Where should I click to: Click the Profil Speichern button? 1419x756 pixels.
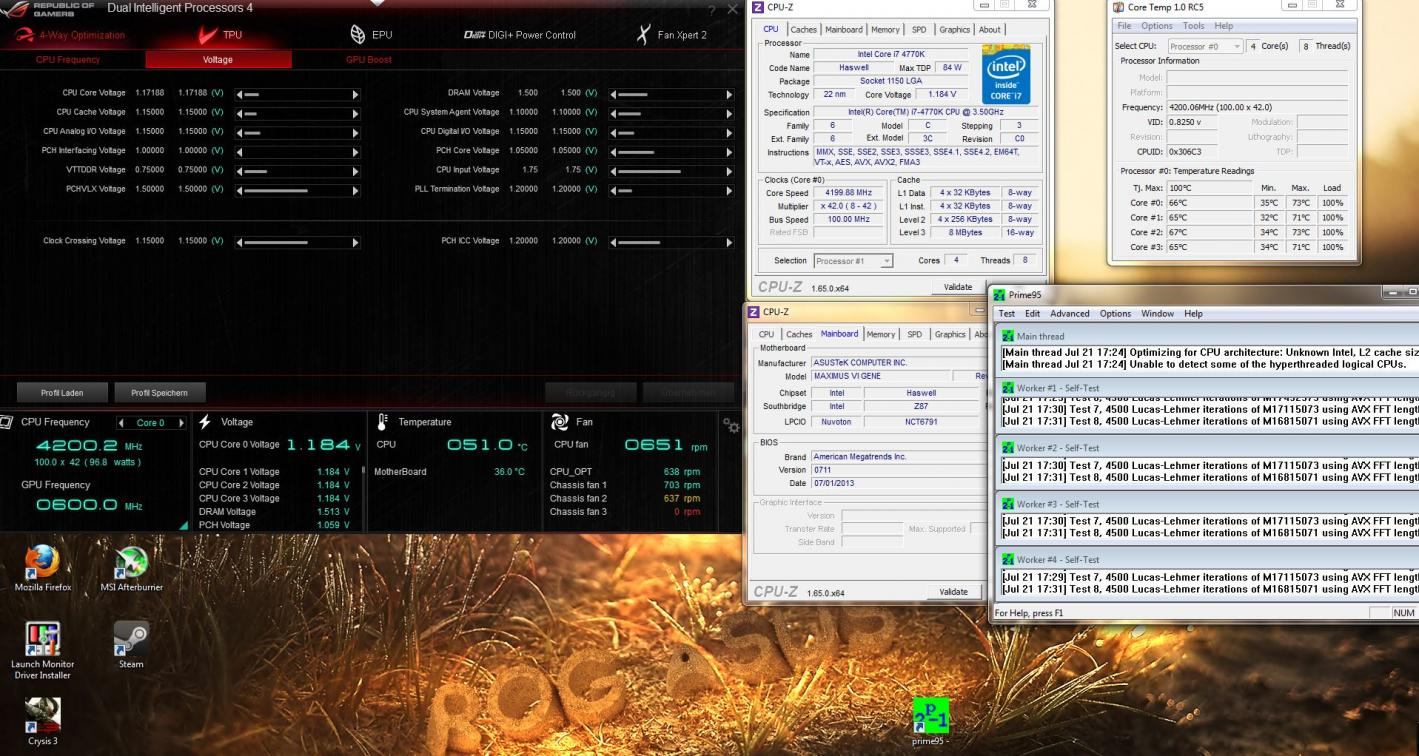click(159, 393)
